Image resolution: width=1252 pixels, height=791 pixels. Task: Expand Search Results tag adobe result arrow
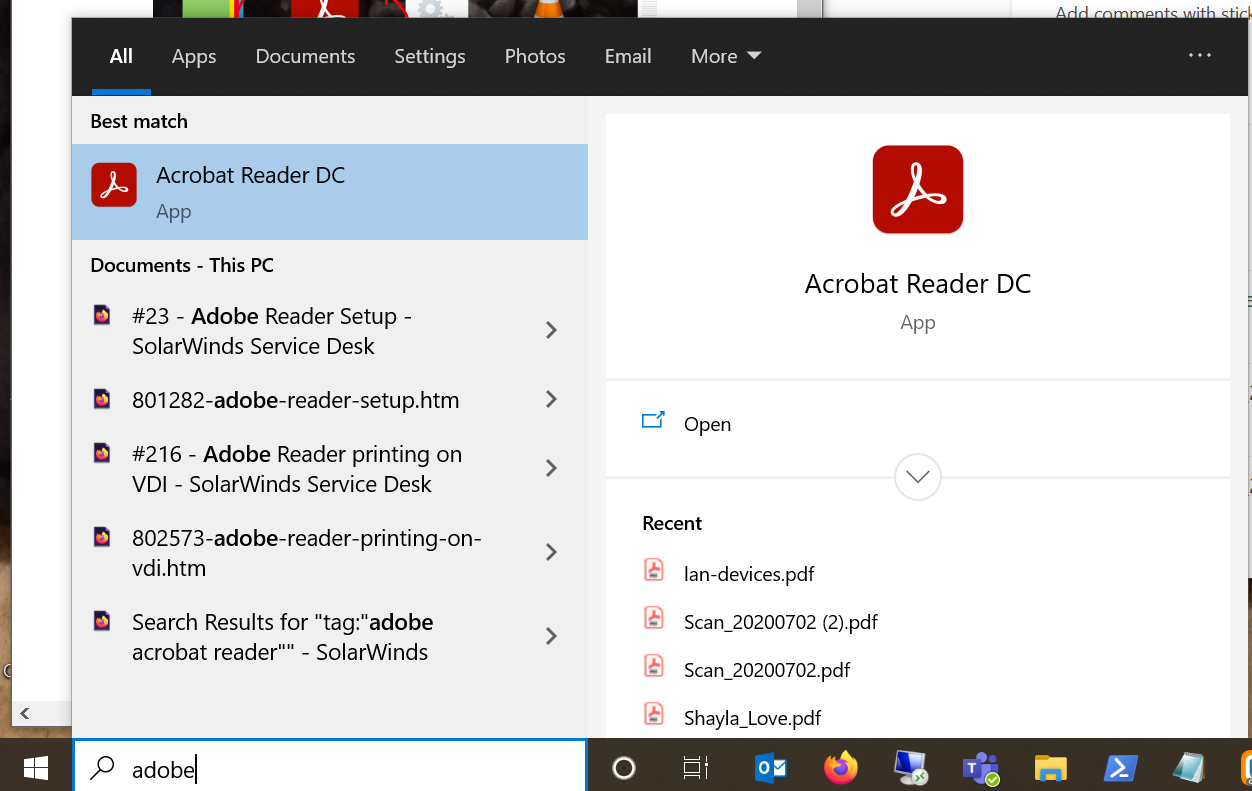(551, 636)
